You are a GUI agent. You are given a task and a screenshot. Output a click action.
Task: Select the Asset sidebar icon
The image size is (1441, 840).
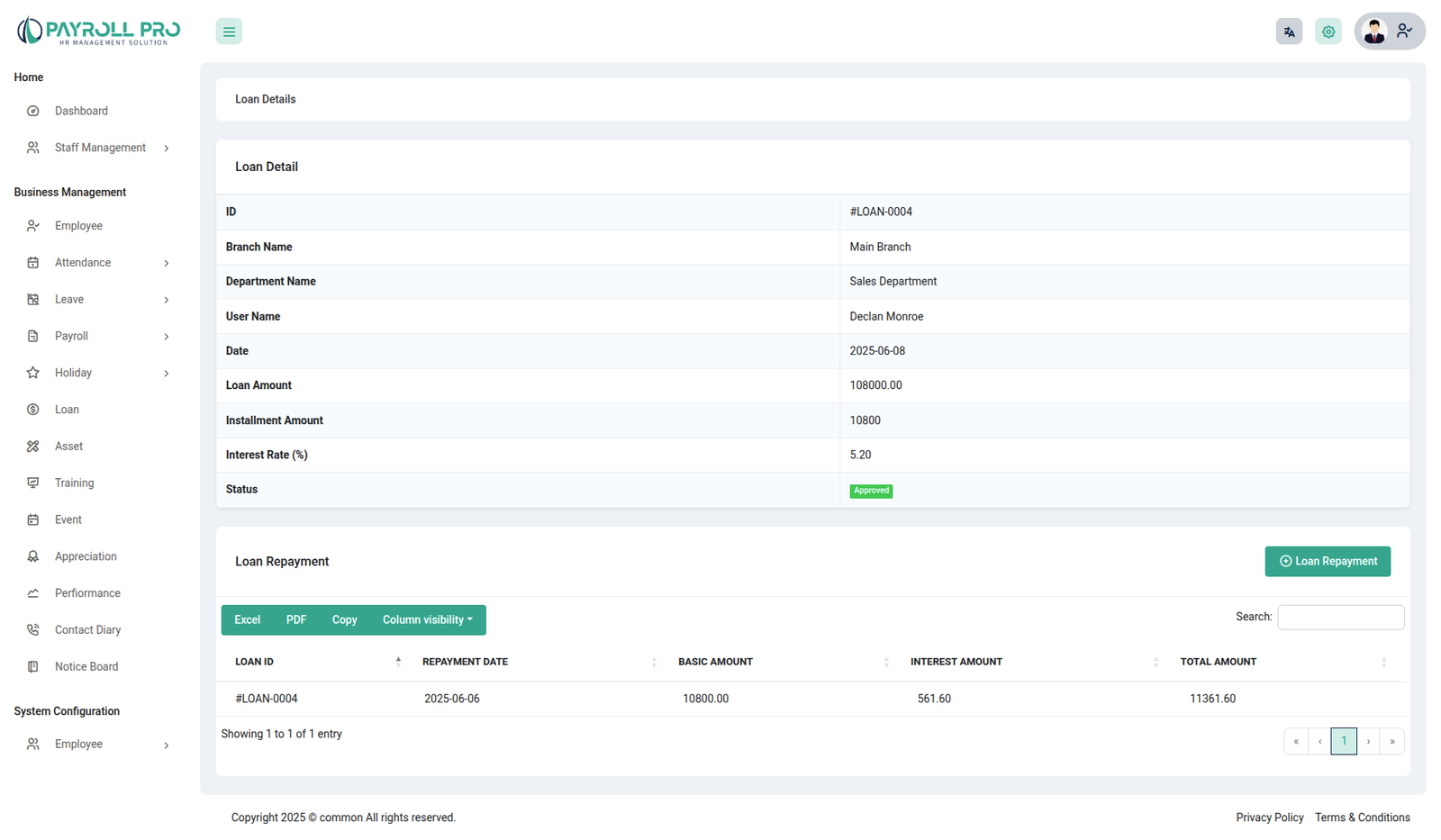tap(33, 447)
